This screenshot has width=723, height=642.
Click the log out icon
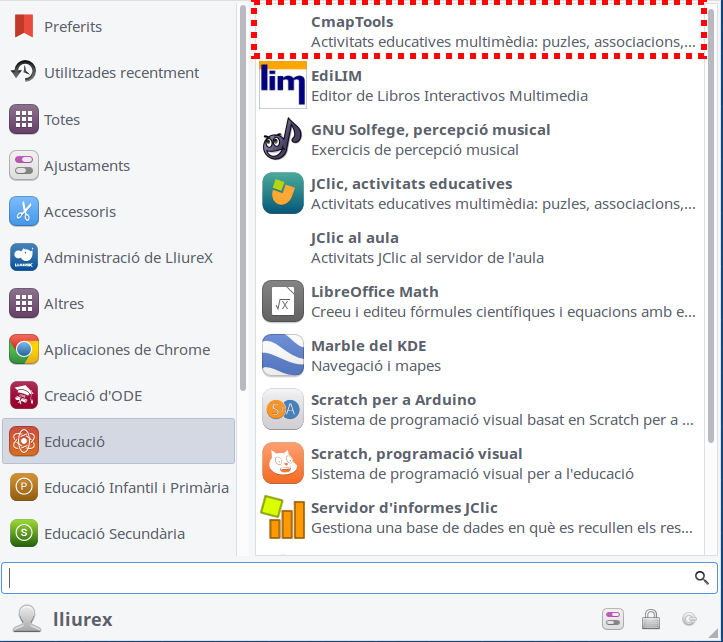pos(689,619)
